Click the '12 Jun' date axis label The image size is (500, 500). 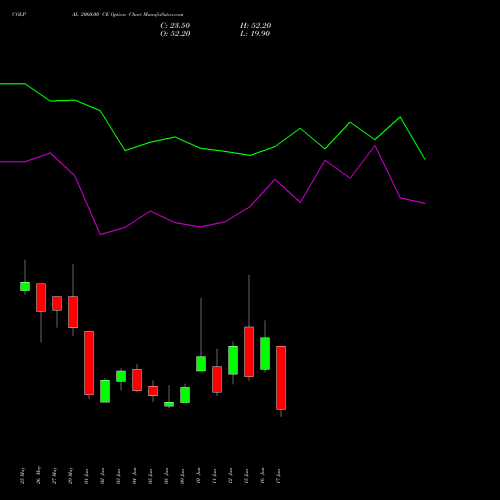(x=230, y=476)
